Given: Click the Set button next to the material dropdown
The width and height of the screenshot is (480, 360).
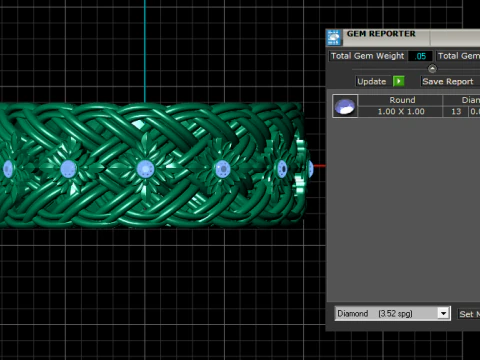Looking at the screenshot, I should coord(469,314).
